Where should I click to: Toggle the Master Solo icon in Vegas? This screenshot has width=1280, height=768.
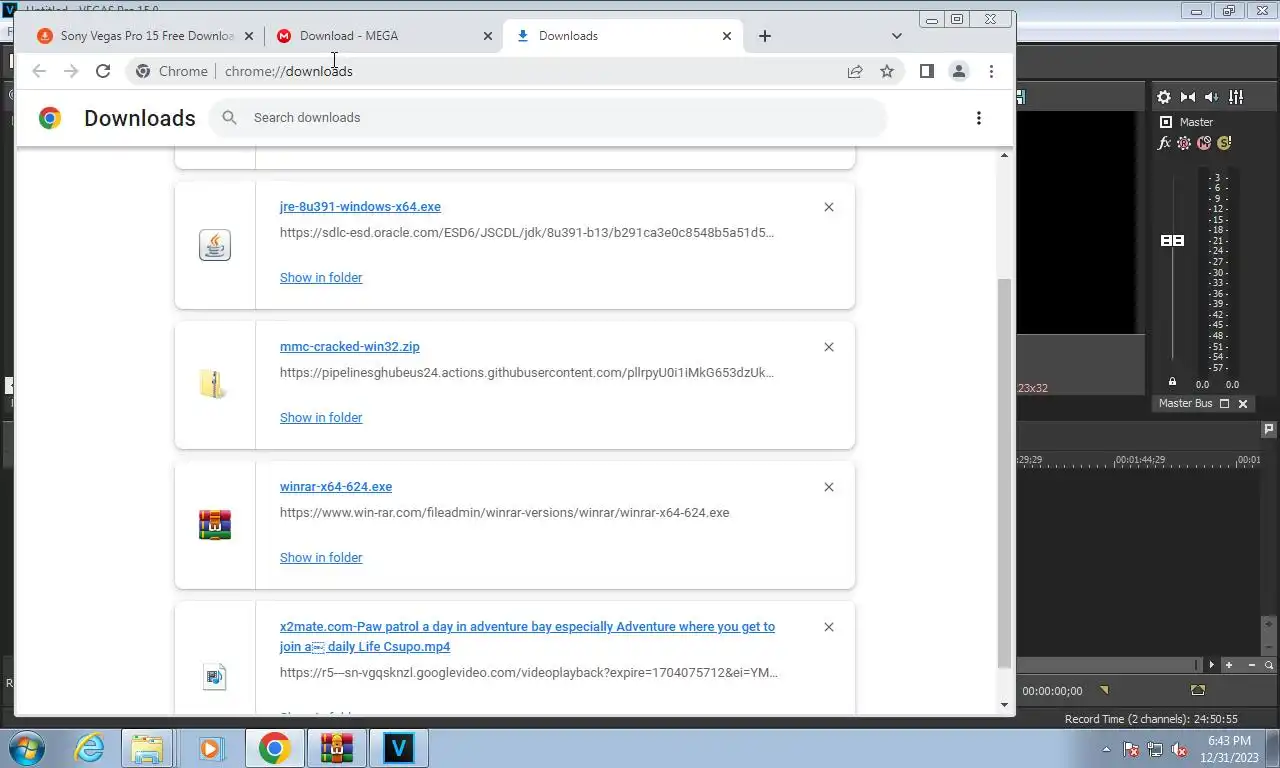tap(1223, 143)
